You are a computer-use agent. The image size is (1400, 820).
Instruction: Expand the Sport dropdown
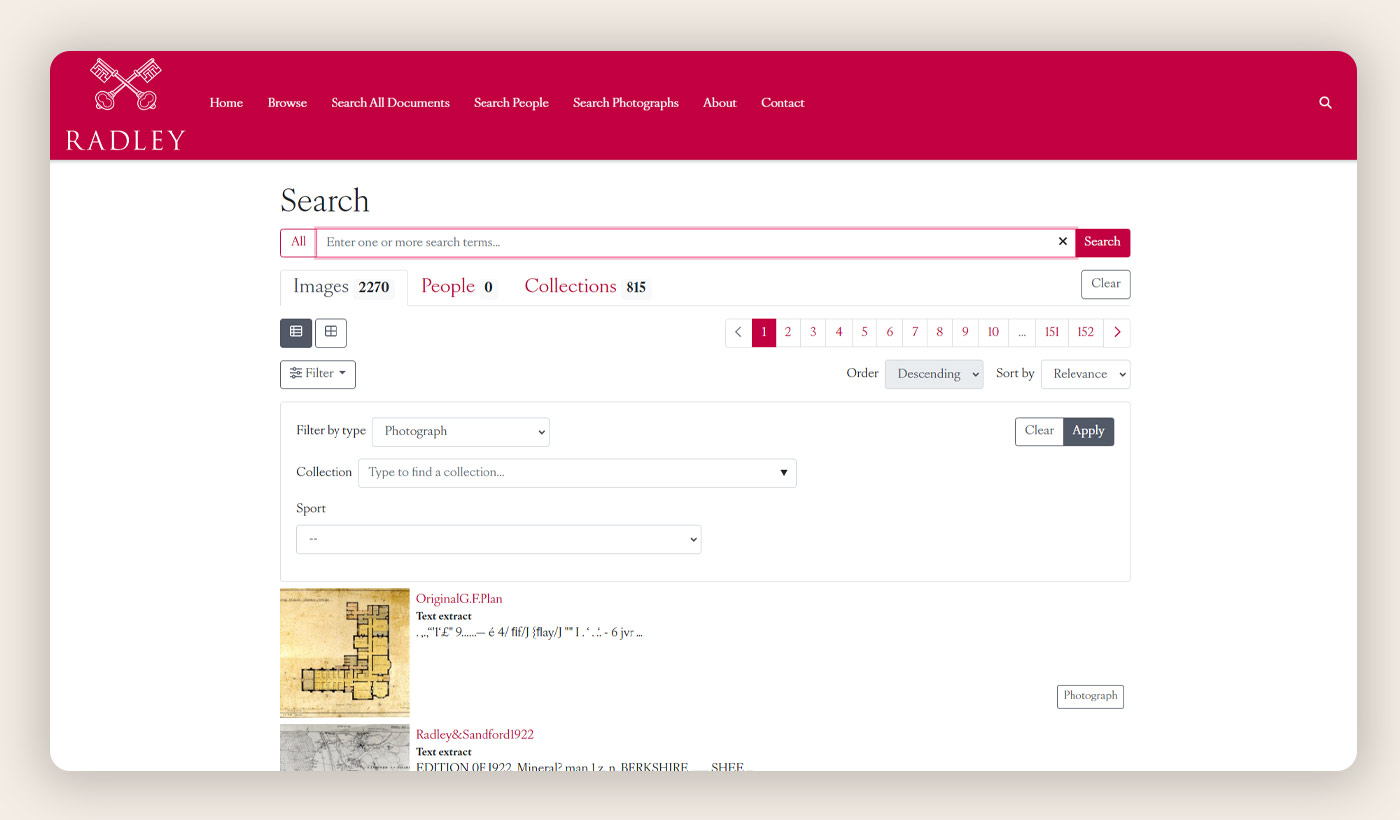click(498, 540)
